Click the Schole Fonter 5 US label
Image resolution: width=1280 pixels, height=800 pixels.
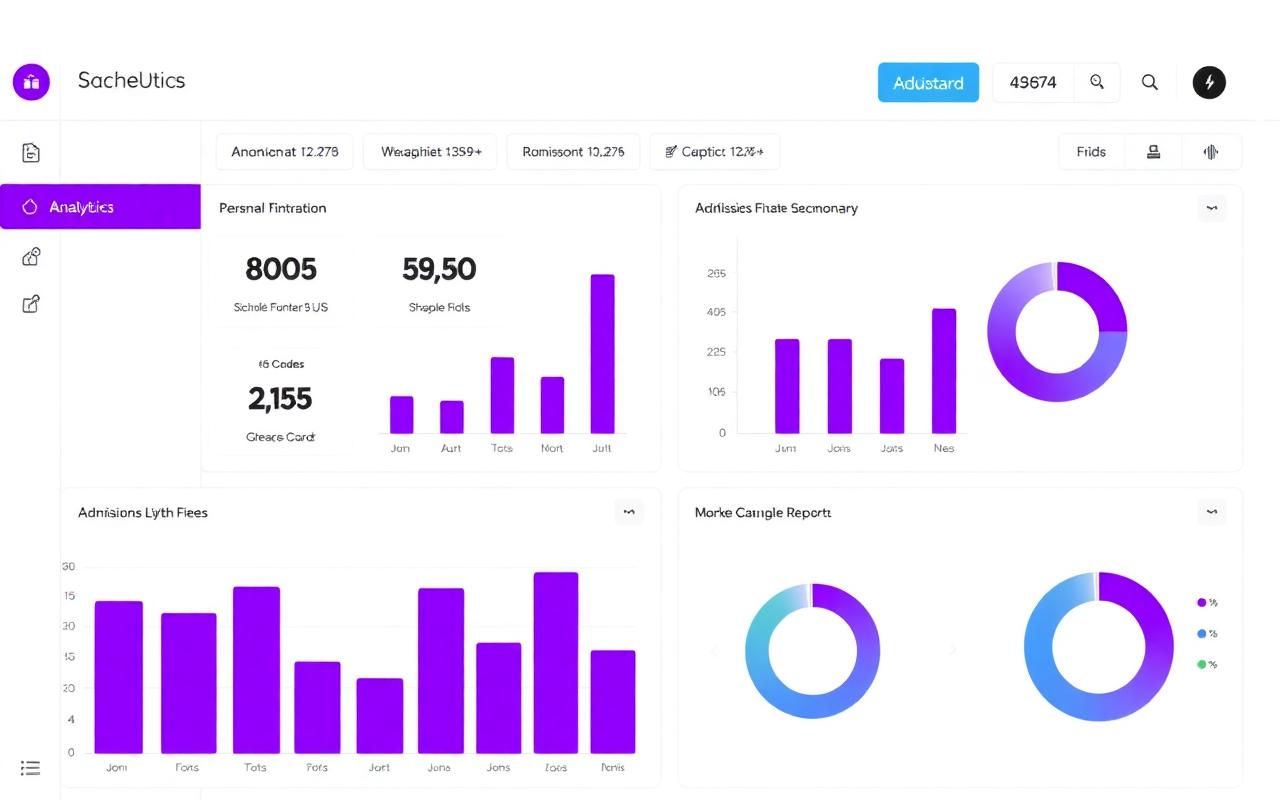point(280,308)
